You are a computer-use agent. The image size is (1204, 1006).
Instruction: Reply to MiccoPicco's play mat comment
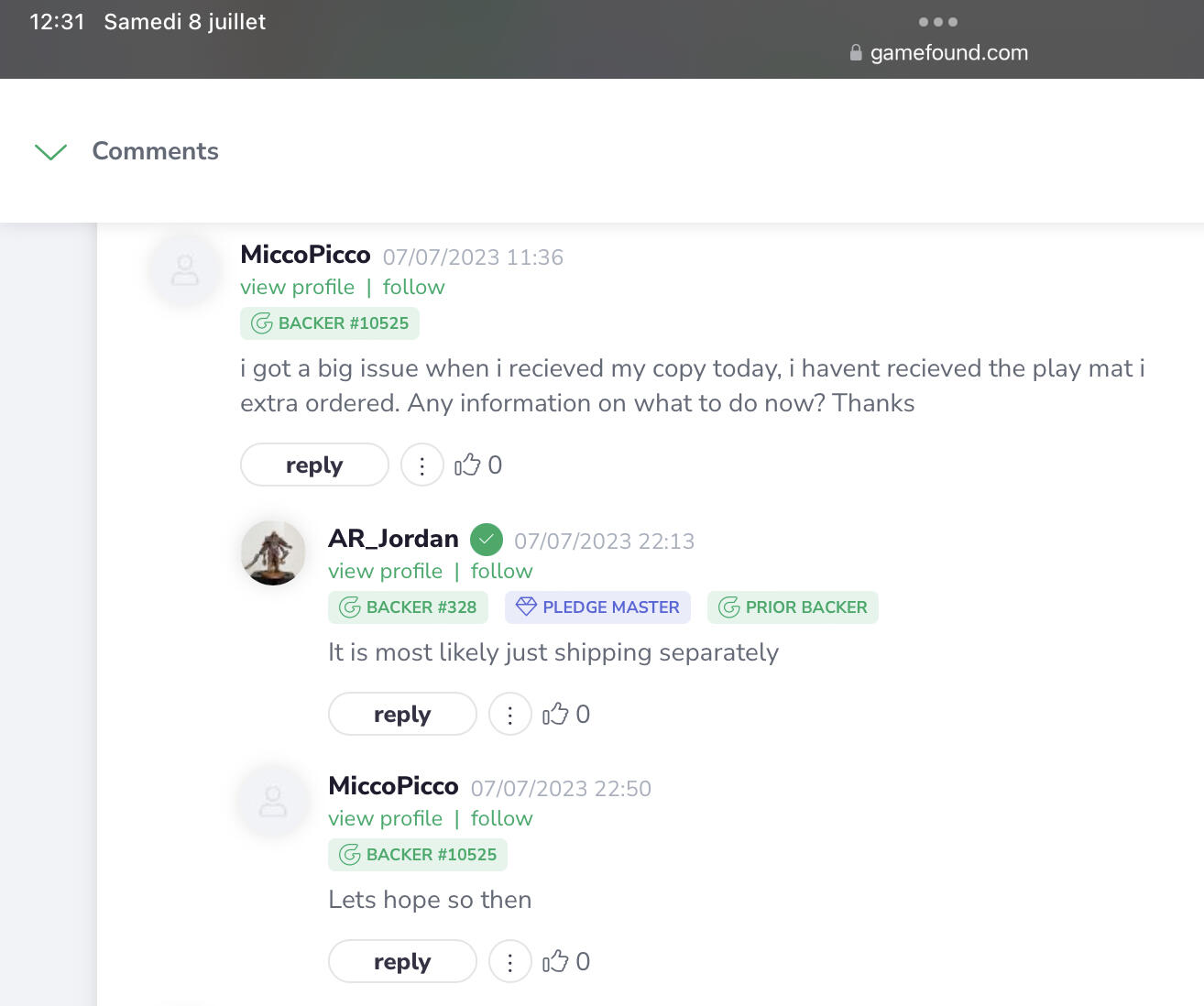point(314,465)
